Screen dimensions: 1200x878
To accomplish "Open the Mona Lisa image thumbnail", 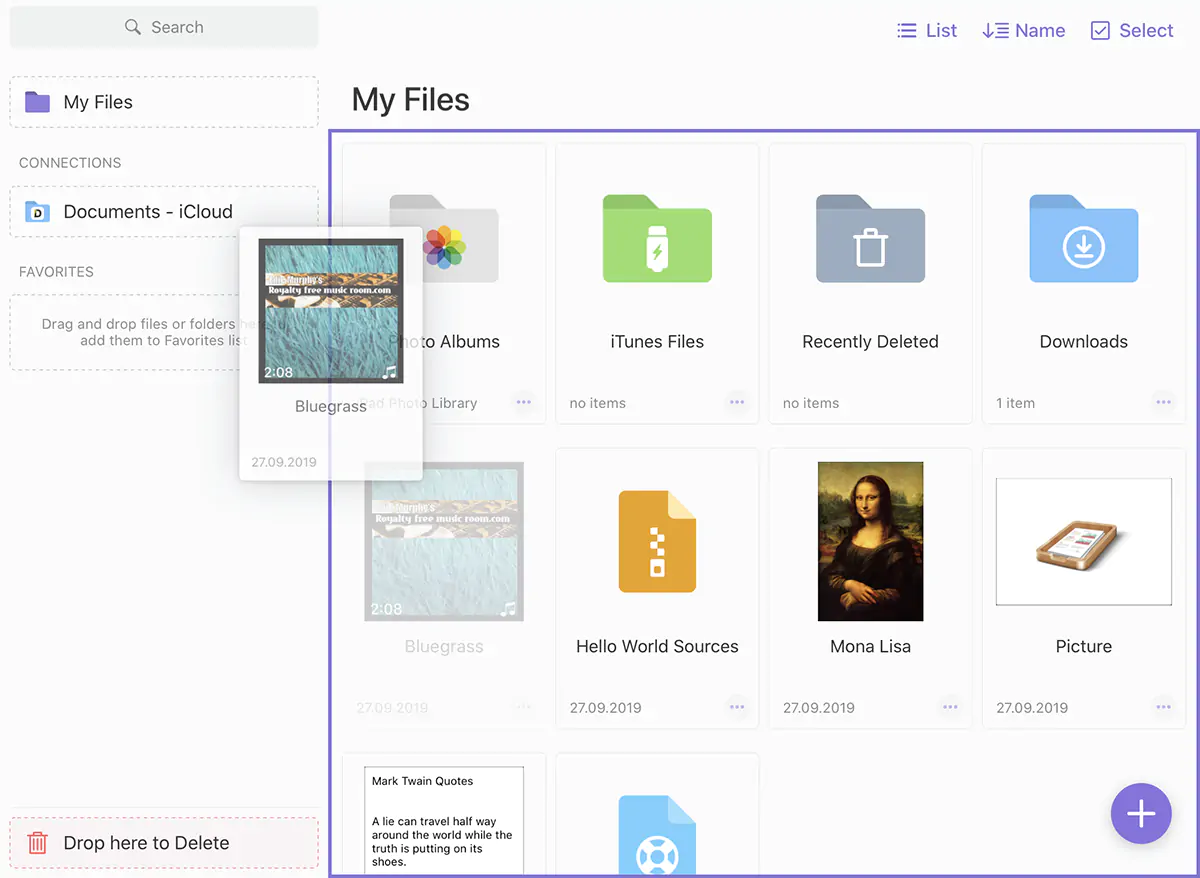I will coord(870,541).
